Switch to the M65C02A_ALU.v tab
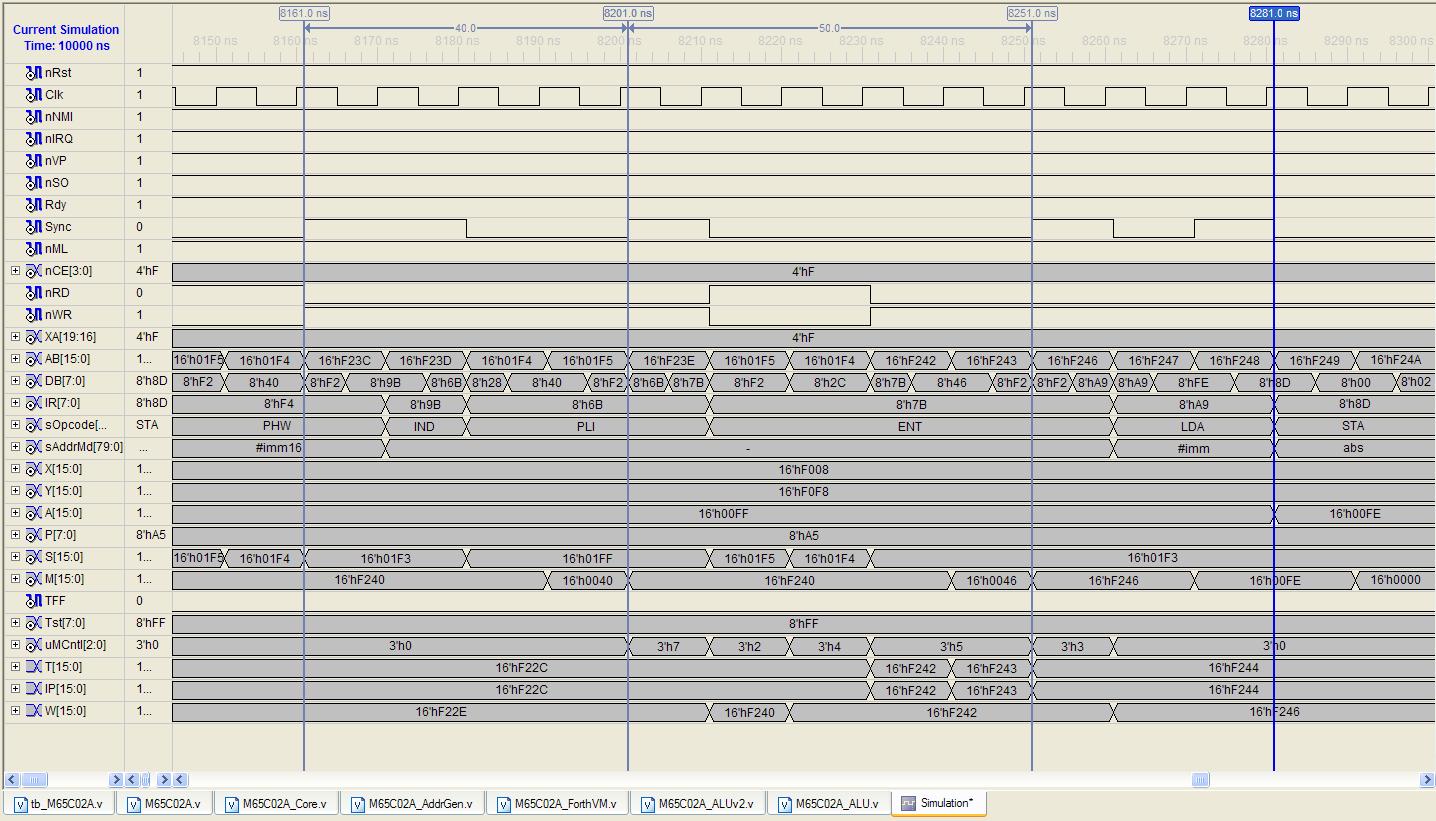The image size is (1436, 821). click(x=829, y=804)
